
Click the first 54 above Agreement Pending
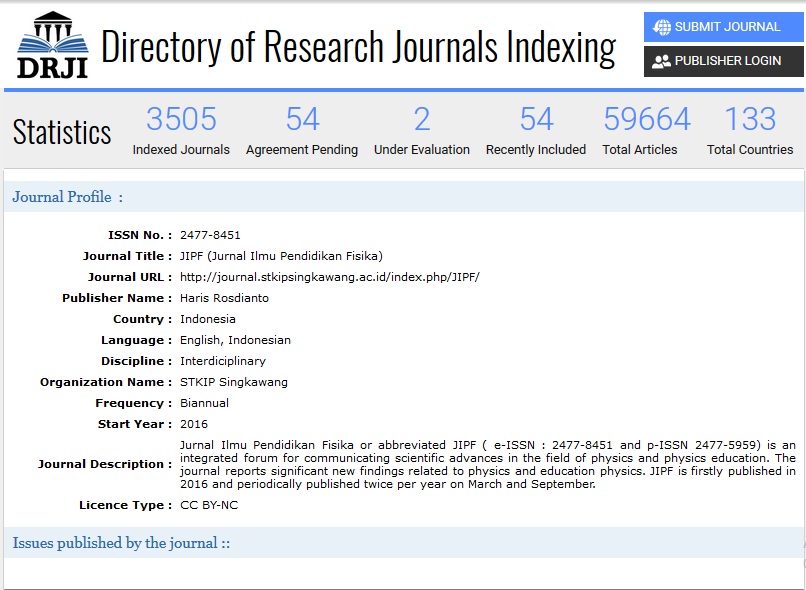pos(303,119)
